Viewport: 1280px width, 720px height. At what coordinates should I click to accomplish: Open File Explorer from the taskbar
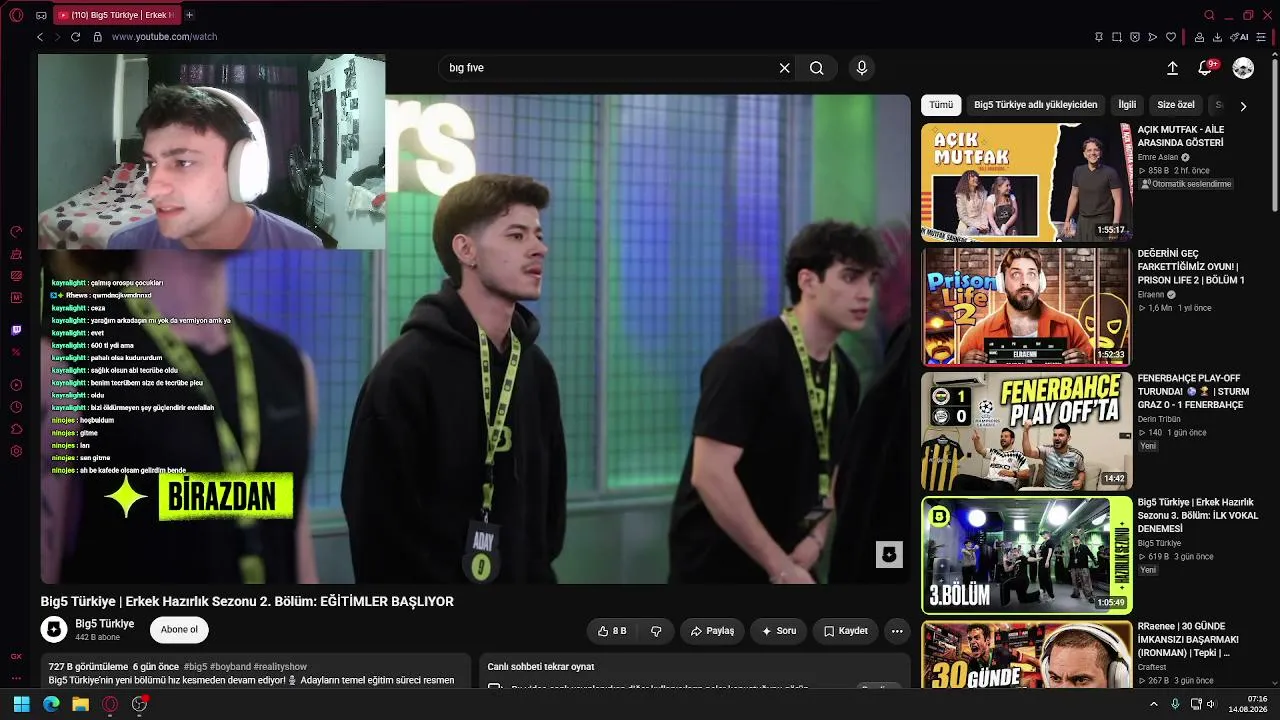80,704
